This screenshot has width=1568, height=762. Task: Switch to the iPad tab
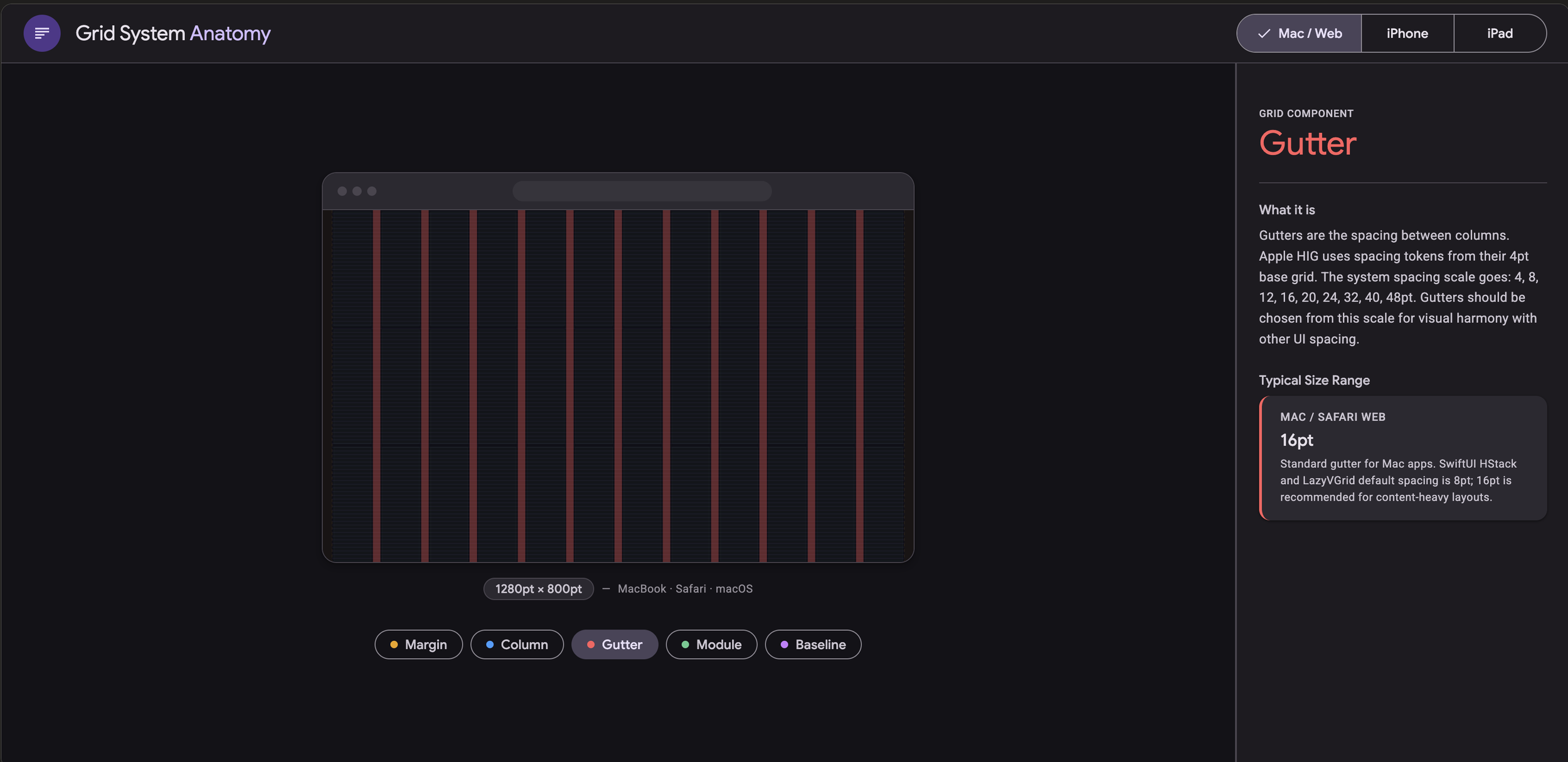pyautogui.click(x=1499, y=33)
